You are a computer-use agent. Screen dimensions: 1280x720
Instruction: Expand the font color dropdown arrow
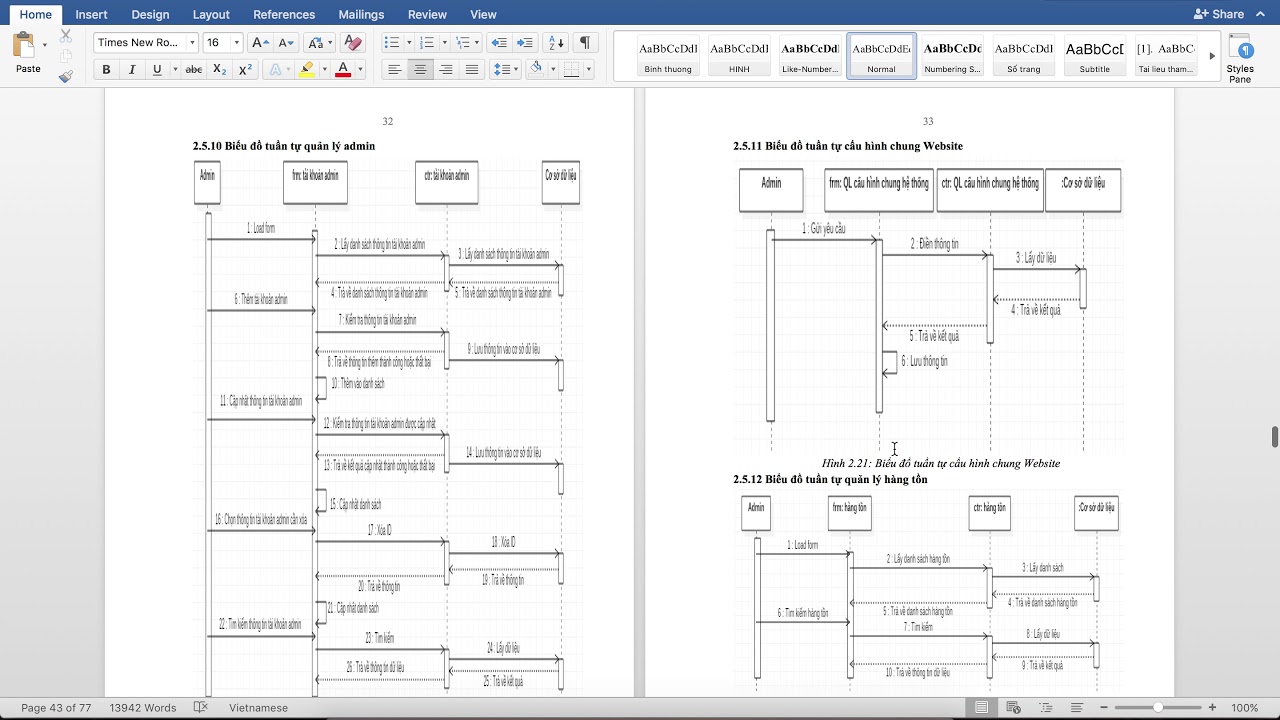click(x=359, y=70)
